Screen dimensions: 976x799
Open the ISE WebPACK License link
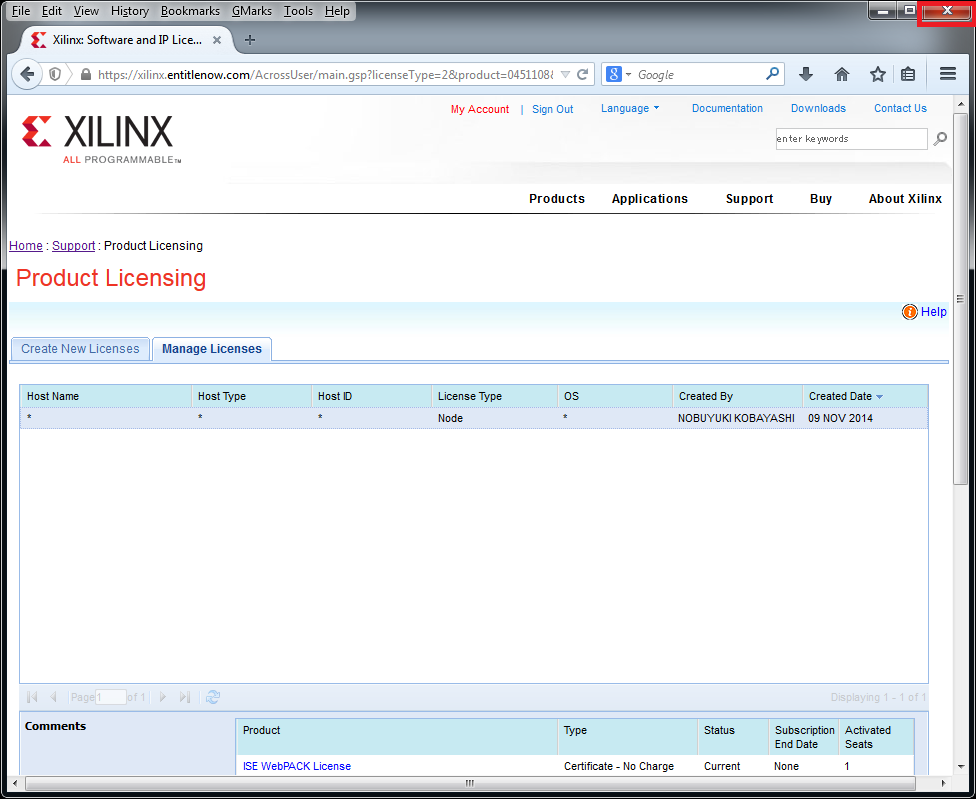click(x=297, y=766)
